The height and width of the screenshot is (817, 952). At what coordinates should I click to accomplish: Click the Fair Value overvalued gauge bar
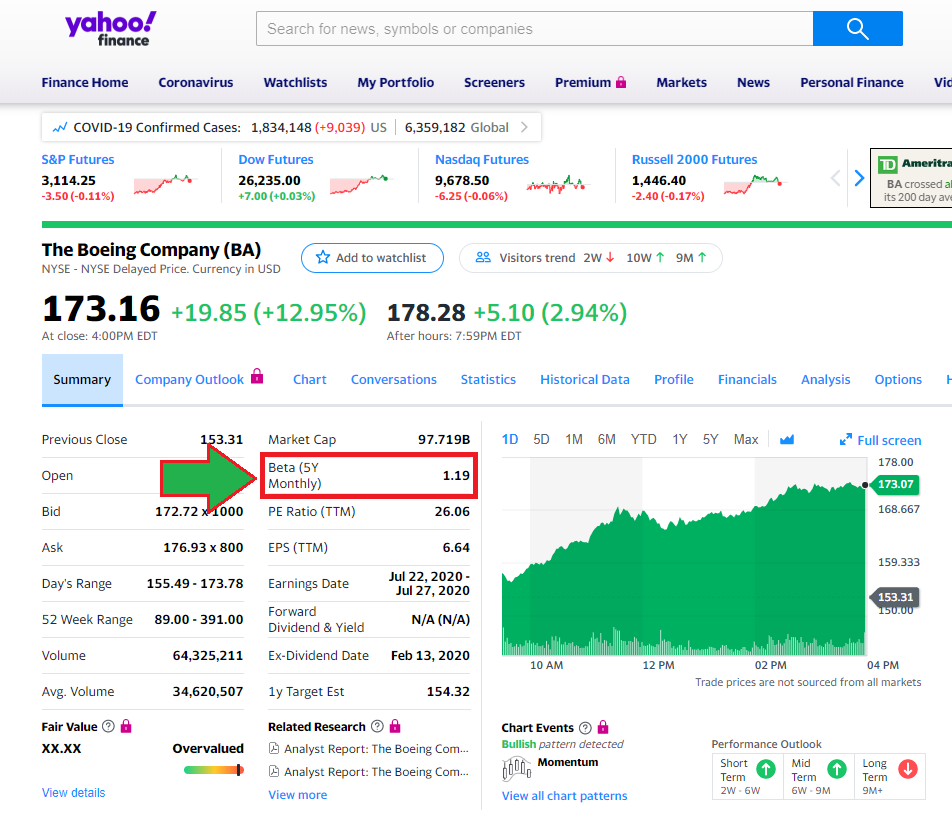[x=214, y=770]
